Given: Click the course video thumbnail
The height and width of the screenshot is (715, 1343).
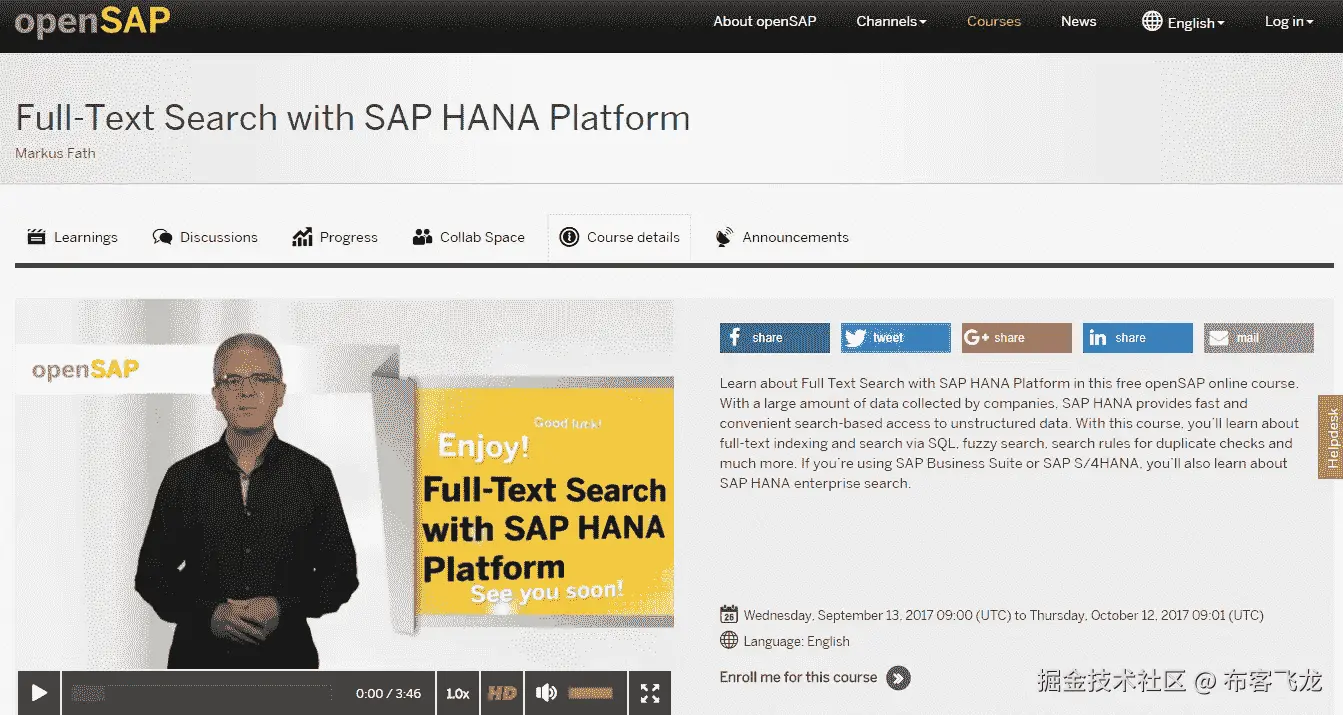Looking at the screenshot, I should pos(344,484).
